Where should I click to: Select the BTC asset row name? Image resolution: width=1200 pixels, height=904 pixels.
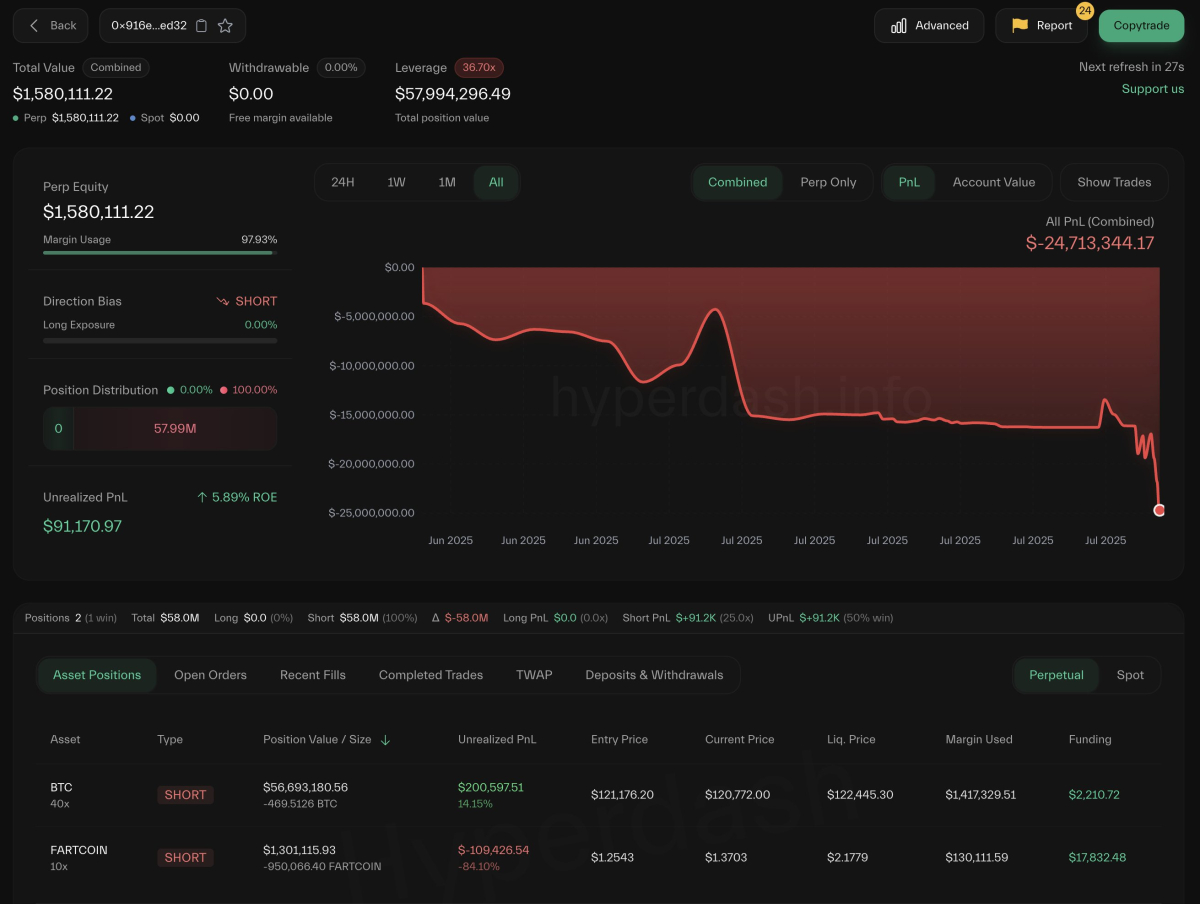click(61, 788)
